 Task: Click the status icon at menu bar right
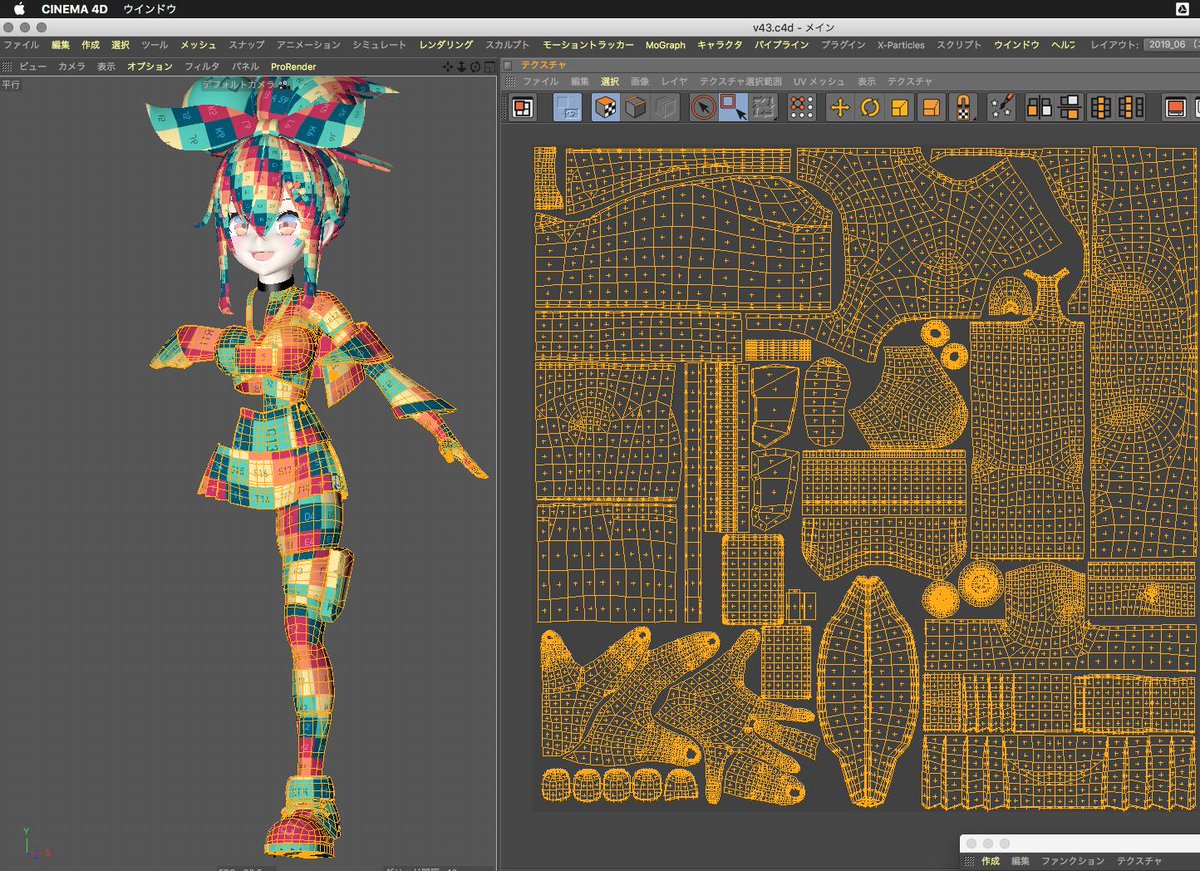coord(1181,8)
